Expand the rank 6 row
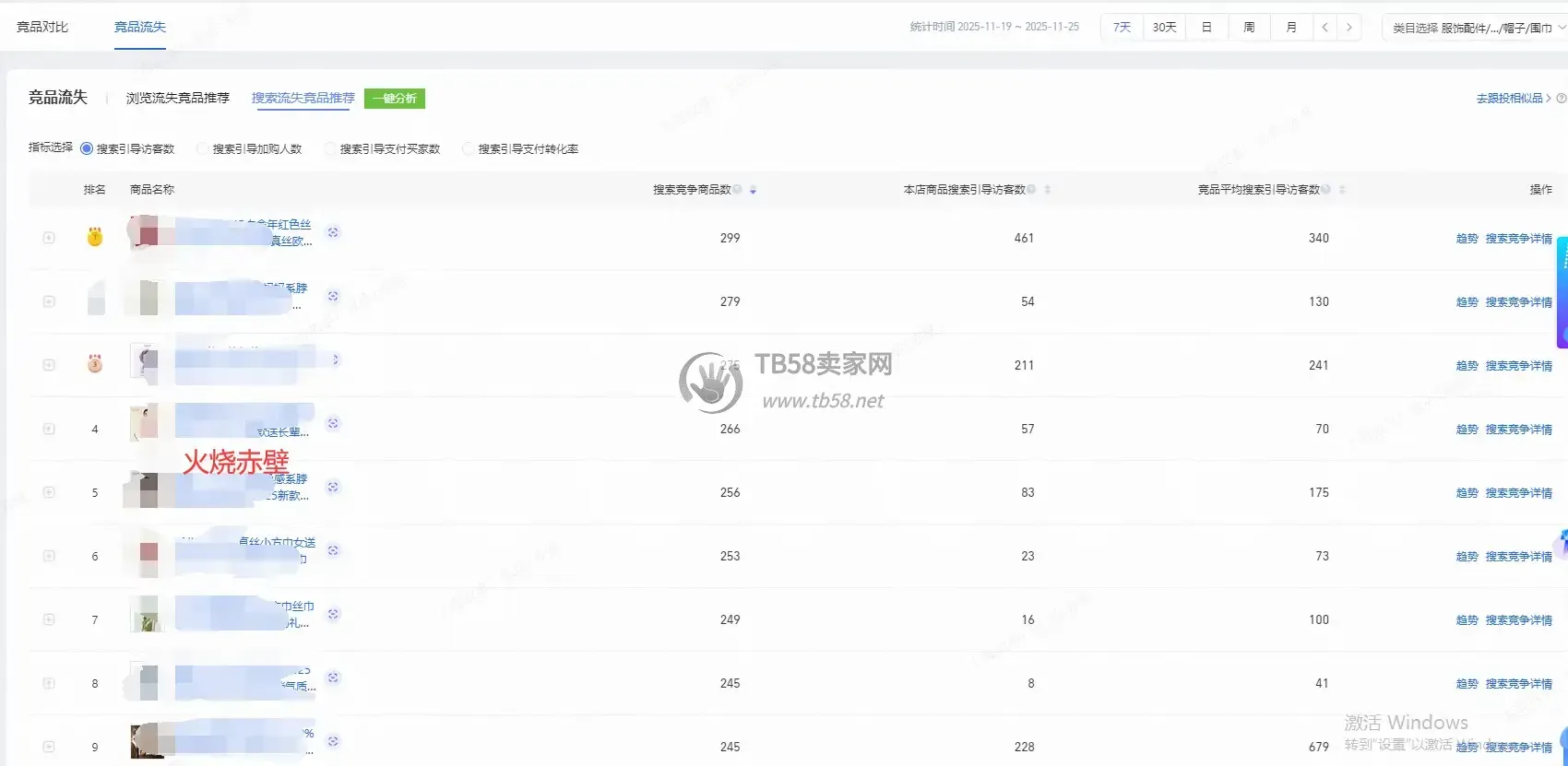The height and width of the screenshot is (766, 1568). coord(49,556)
